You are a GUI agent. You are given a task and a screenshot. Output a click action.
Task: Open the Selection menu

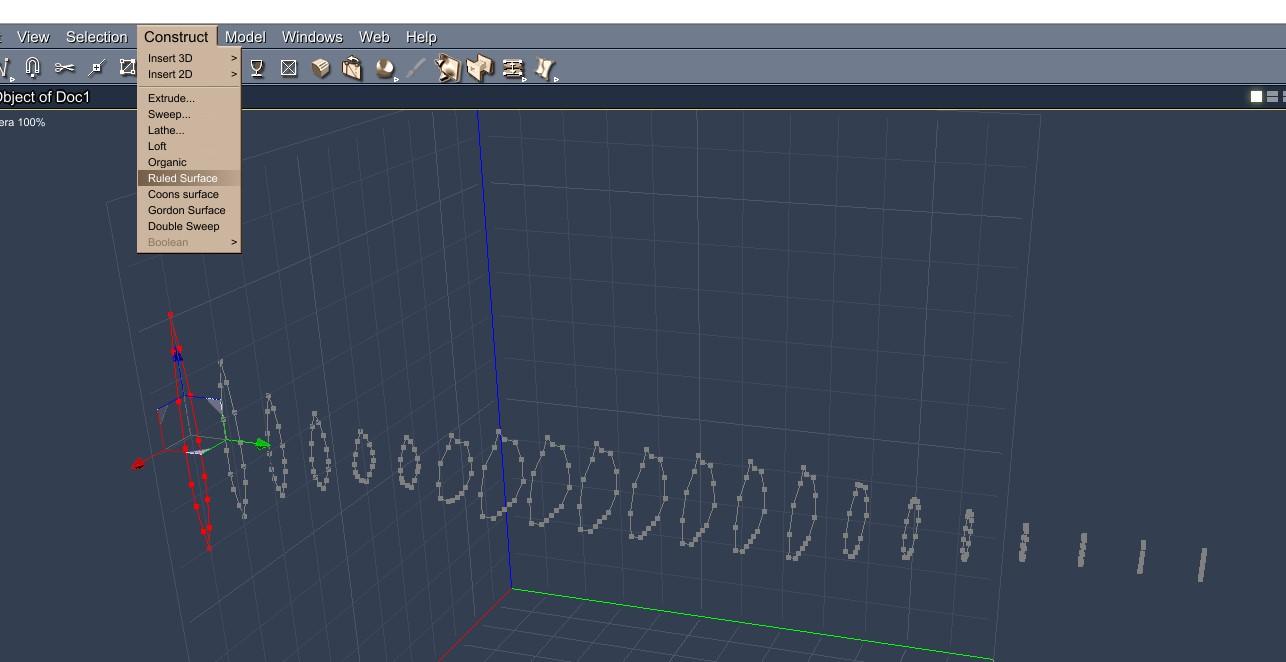(x=96, y=37)
